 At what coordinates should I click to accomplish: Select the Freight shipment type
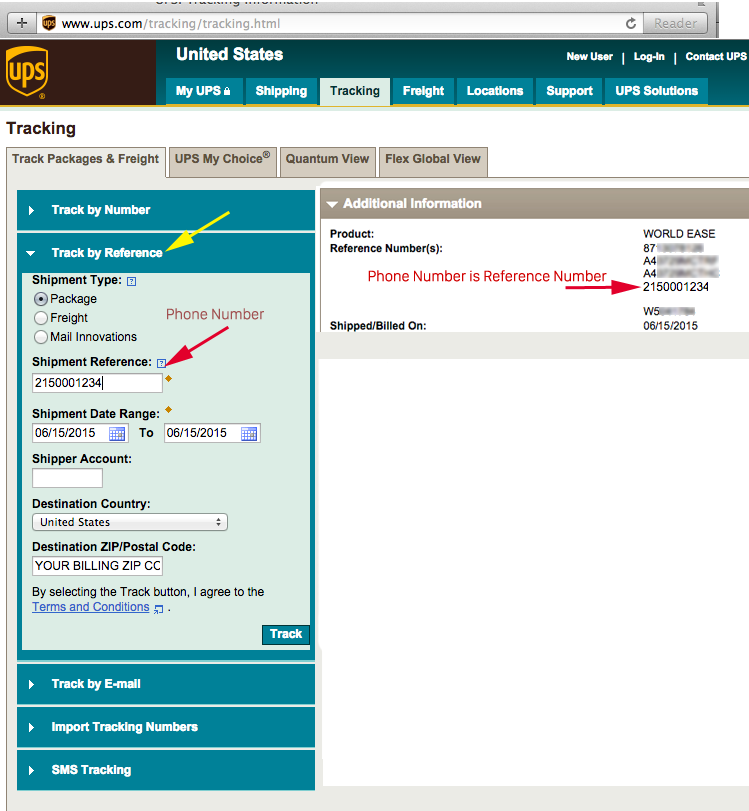(41, 318)
